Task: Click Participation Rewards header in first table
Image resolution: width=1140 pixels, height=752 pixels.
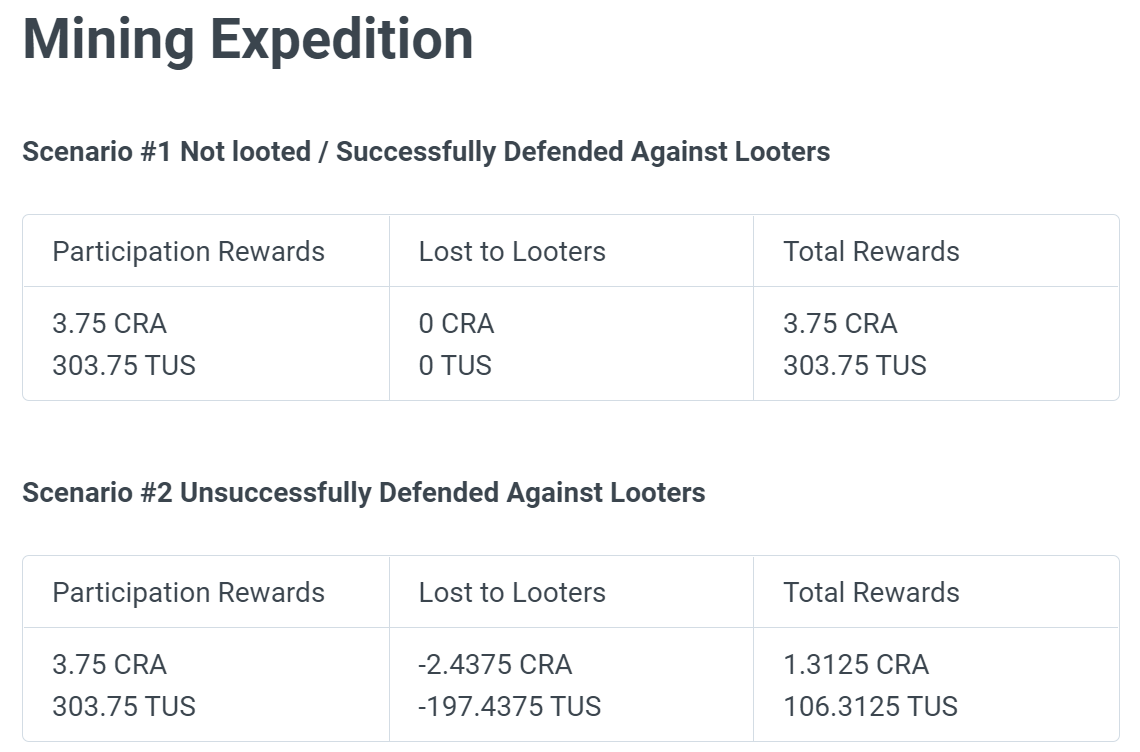Action: coord(188,252)
